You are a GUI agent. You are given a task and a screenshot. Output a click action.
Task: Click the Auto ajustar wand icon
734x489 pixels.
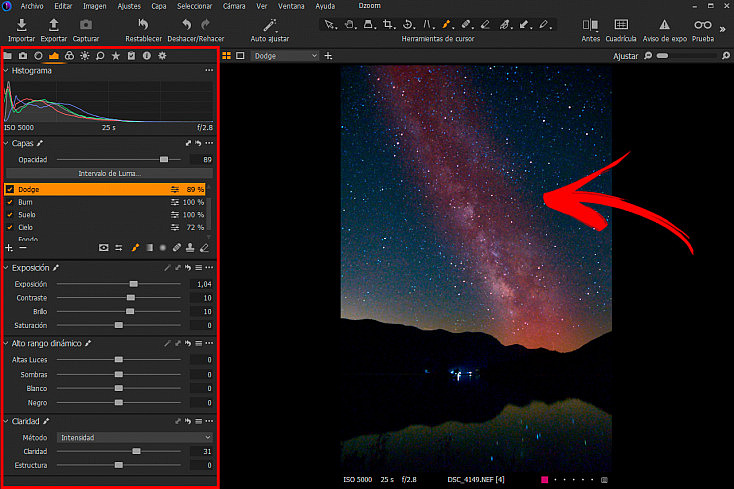(x=270, y=25)
